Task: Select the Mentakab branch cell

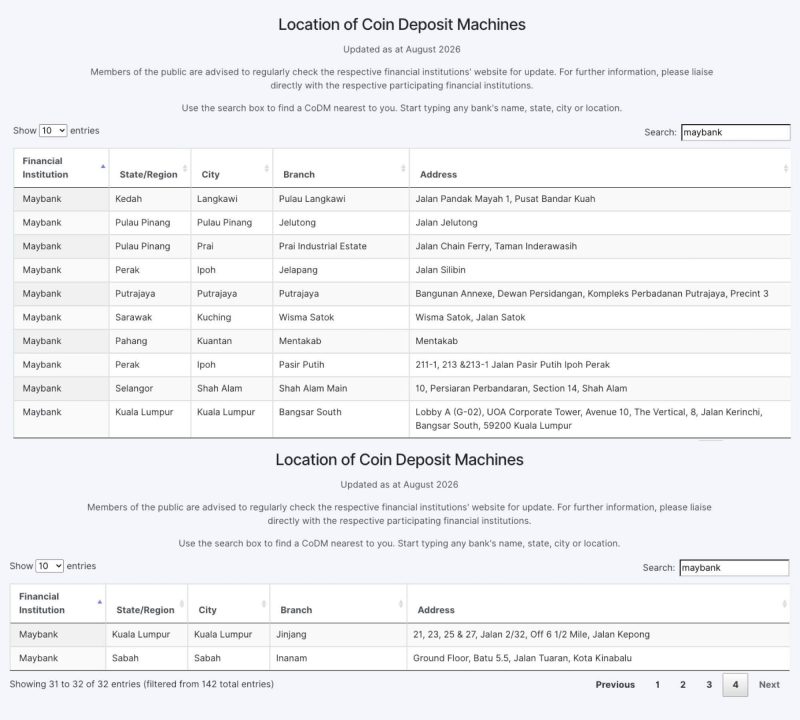Action: click(341, 341)
